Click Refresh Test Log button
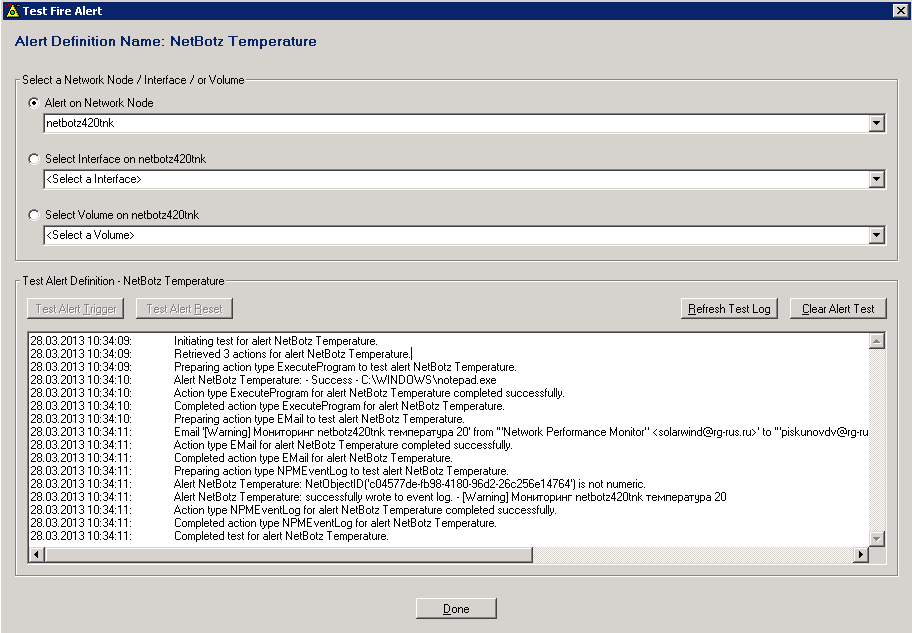Screen dimensions: 912x633 (729, 308)
